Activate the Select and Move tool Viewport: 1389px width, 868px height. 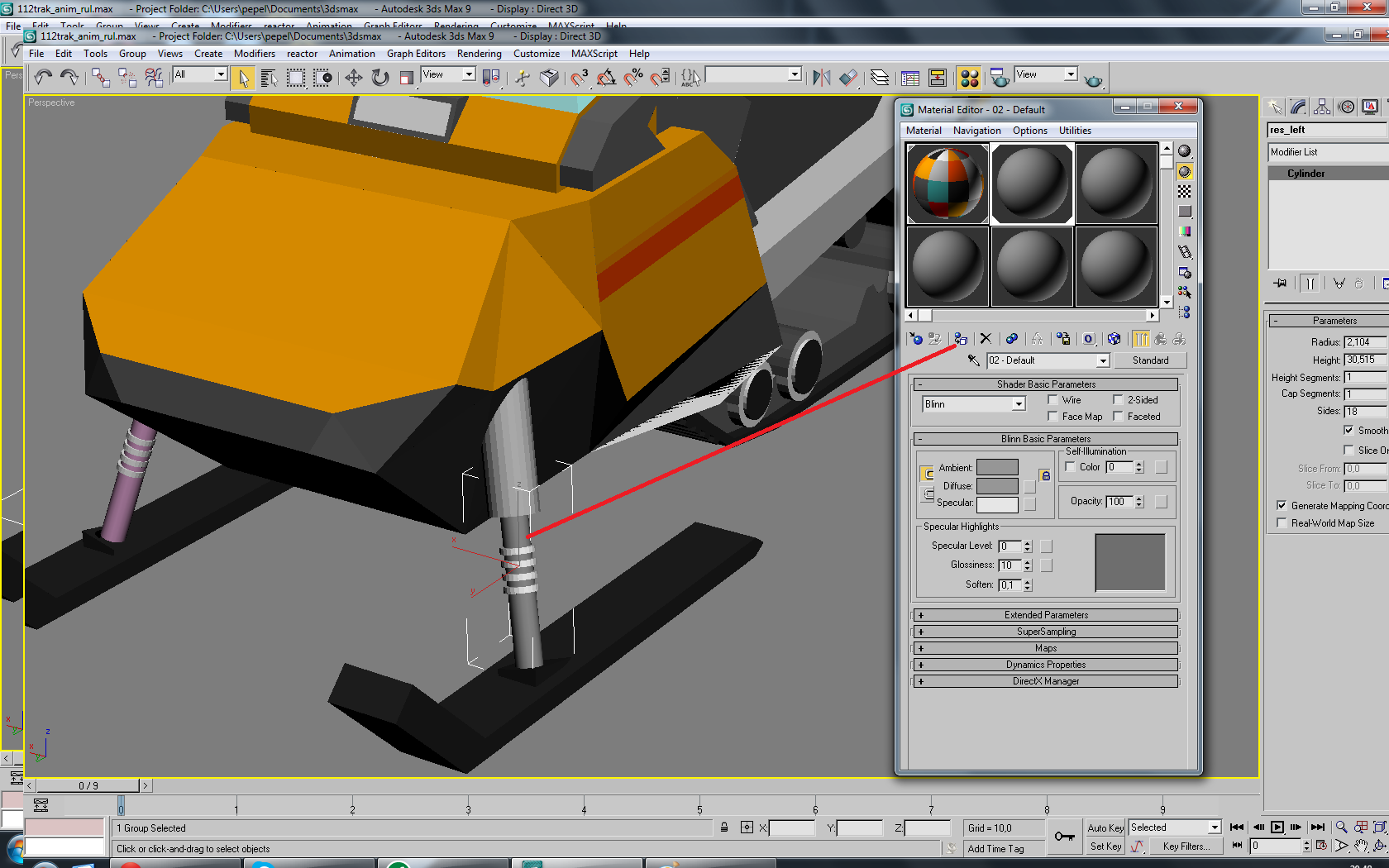353,78
